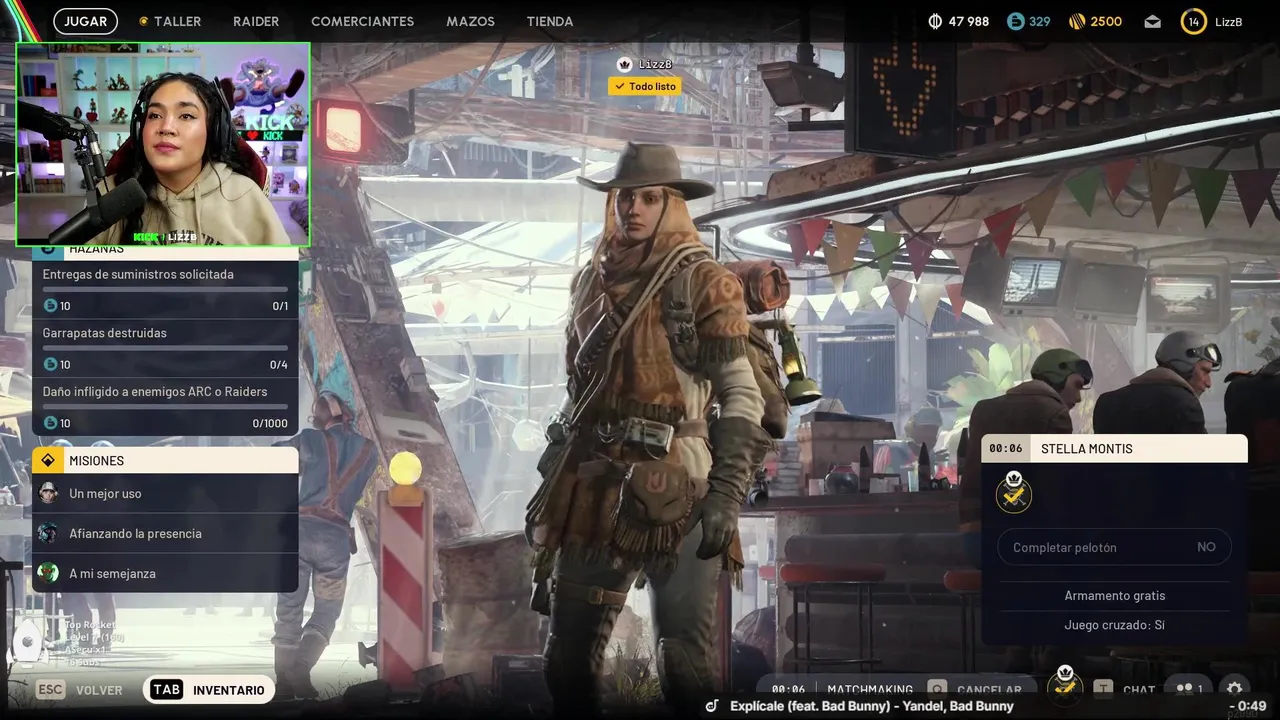1280x720 pixels.
Task: Open the squad members icon showing 1
Action: 1189,689
